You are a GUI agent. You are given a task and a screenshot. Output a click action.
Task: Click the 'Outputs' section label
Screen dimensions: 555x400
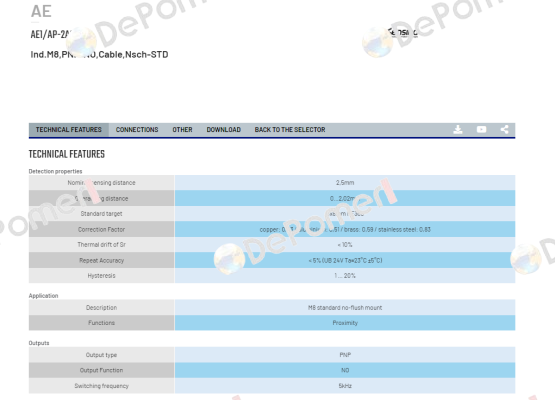pos(39,343)
